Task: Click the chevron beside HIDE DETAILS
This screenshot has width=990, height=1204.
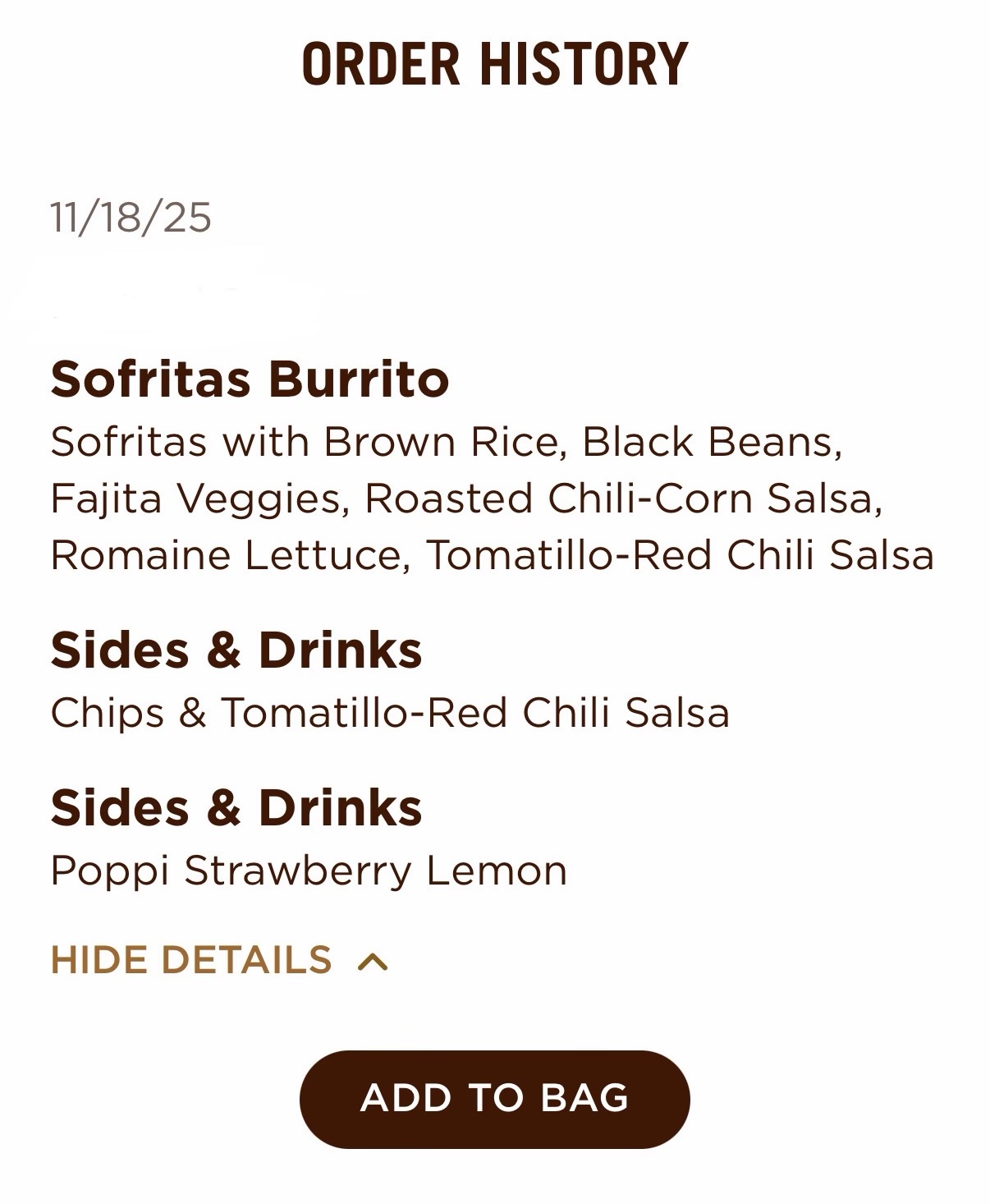Action: coord(373,962)
